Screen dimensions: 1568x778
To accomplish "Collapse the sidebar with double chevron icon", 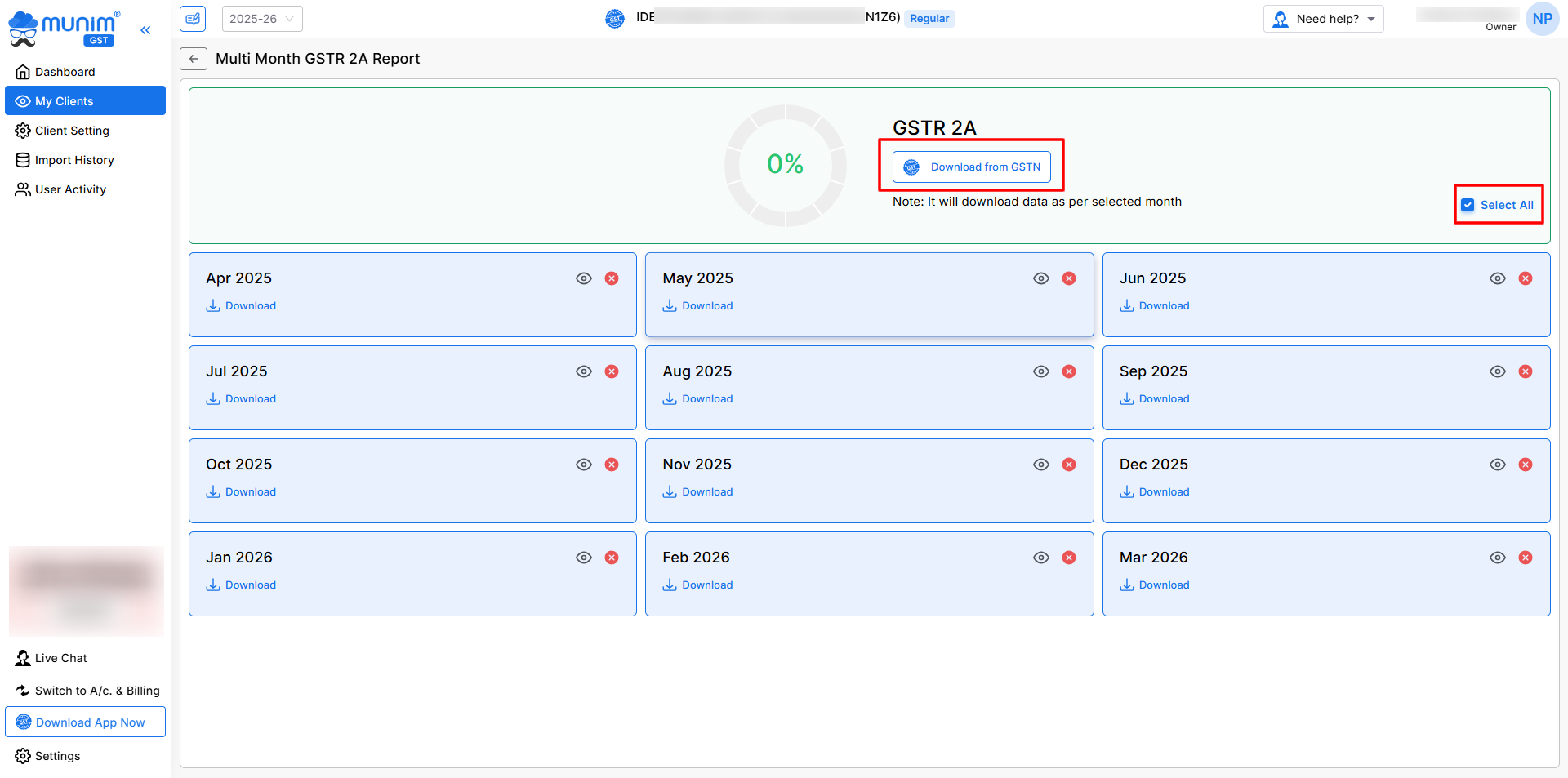I will click(x=145, y=30).
